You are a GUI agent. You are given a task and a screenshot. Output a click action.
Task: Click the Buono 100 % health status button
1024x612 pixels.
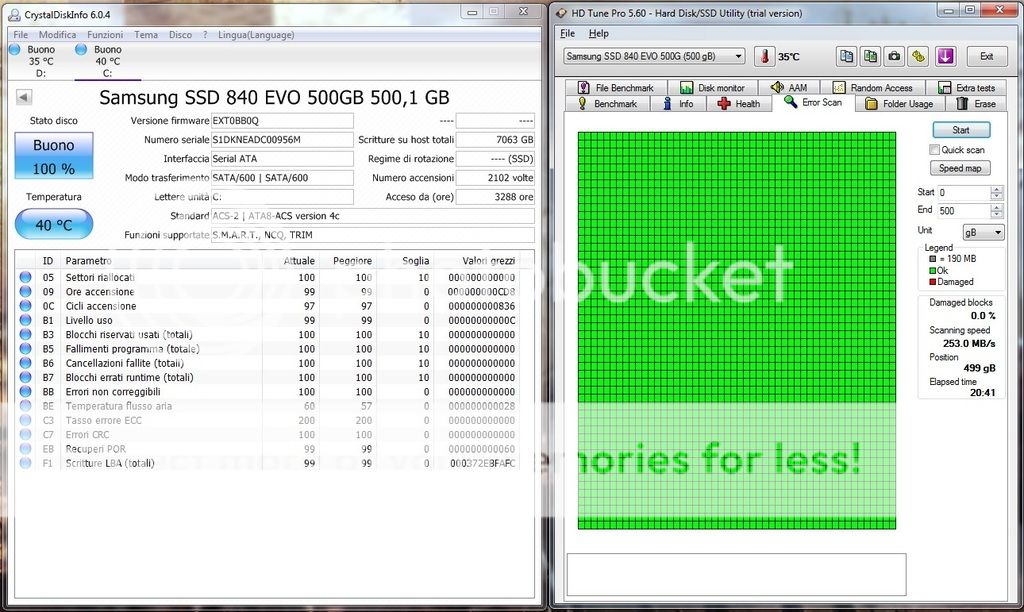pyautogui.click(x=54, y=155)
